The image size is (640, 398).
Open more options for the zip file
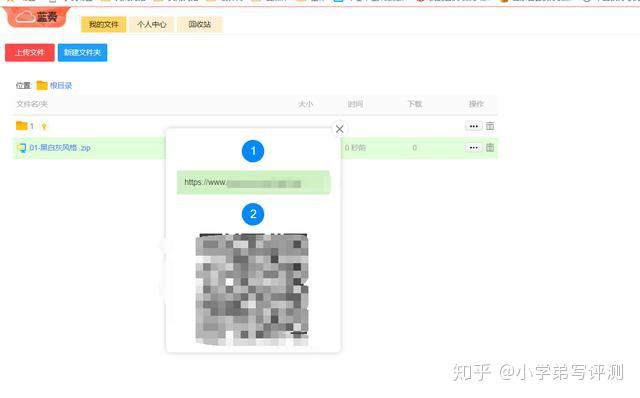473,148
